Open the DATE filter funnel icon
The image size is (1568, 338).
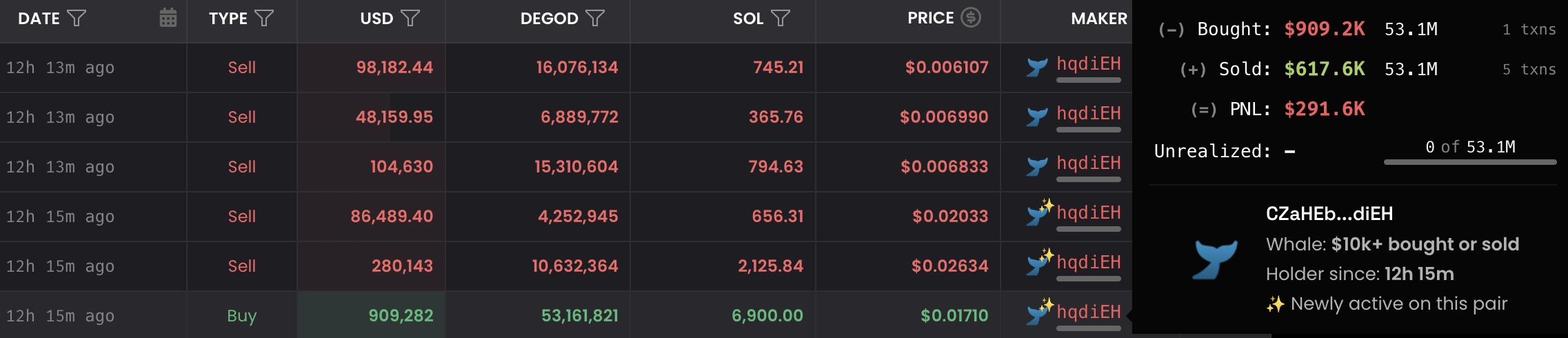[77, 19]
